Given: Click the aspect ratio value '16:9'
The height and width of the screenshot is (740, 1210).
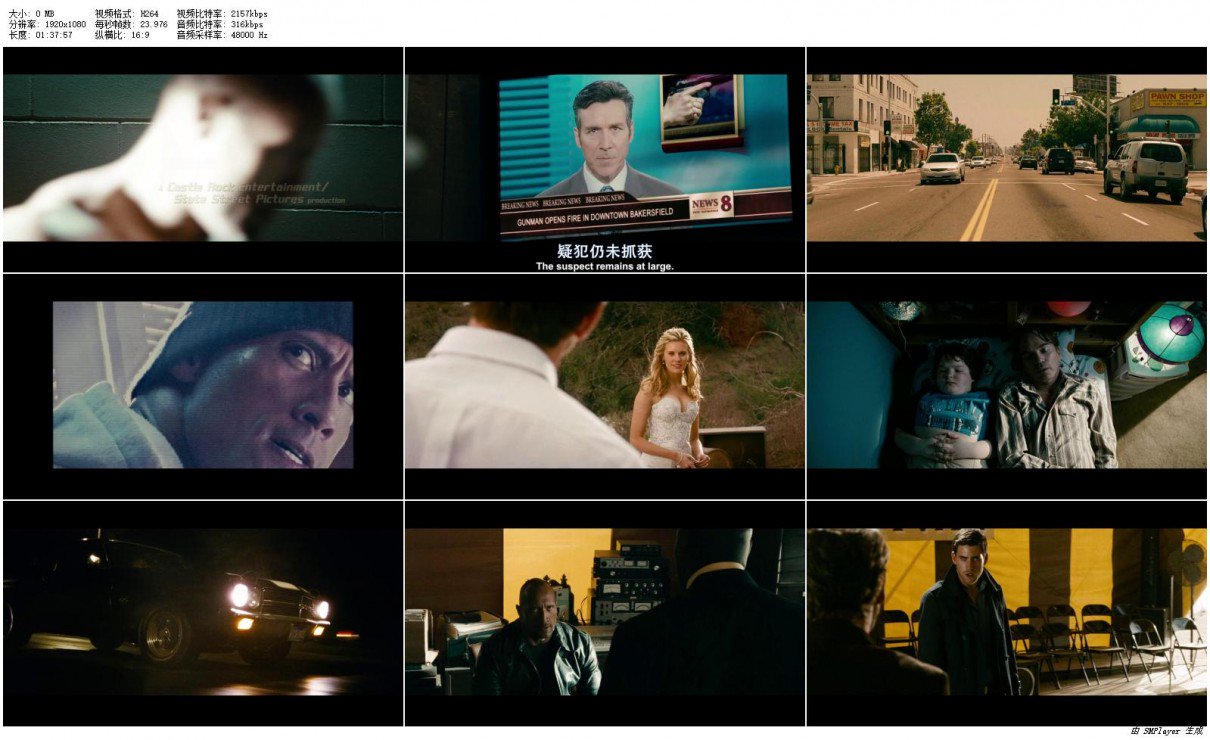Looking at the screenshot, I should click(139, 35).
